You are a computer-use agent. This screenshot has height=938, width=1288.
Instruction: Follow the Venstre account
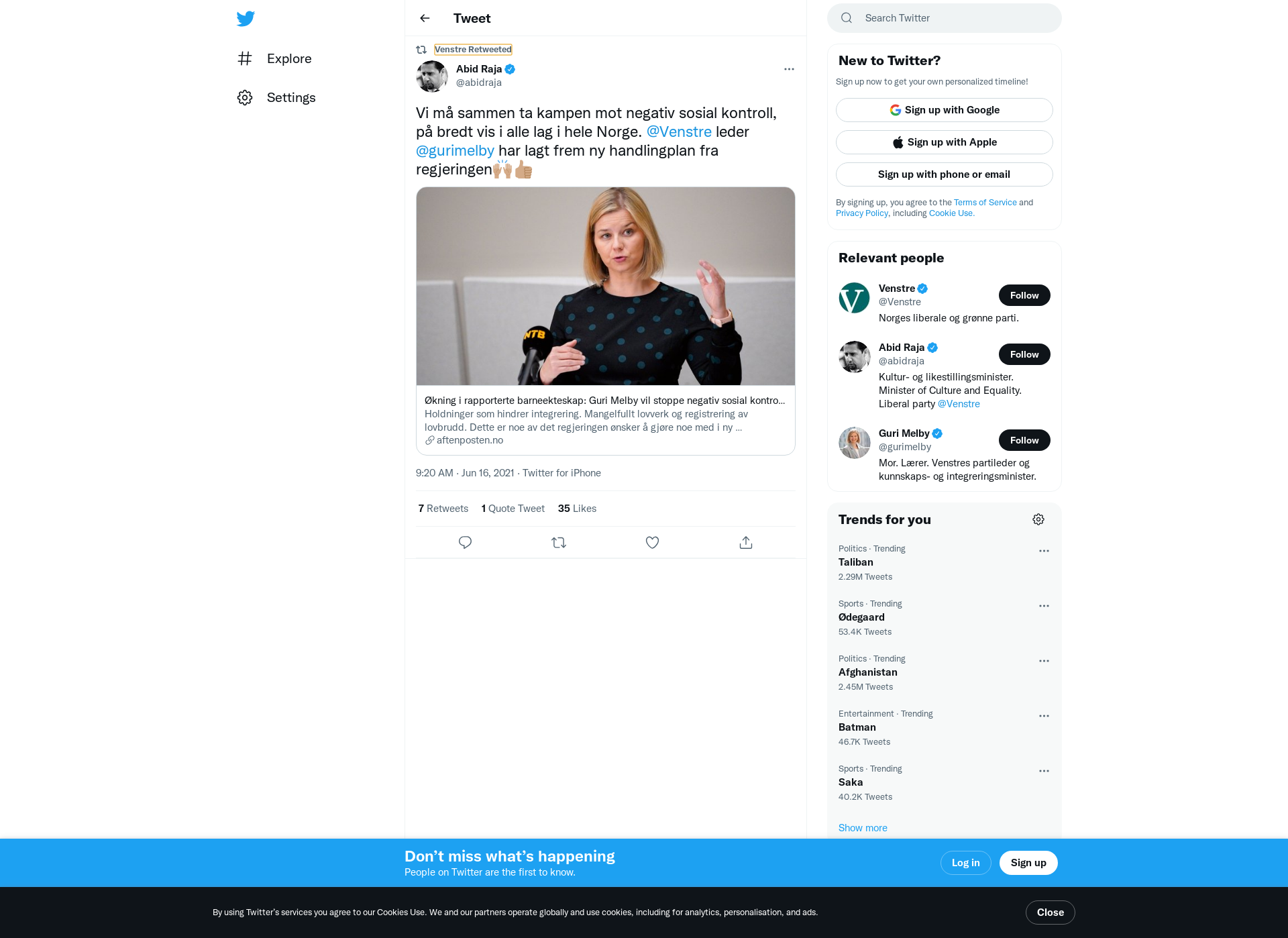point(1024,295)
